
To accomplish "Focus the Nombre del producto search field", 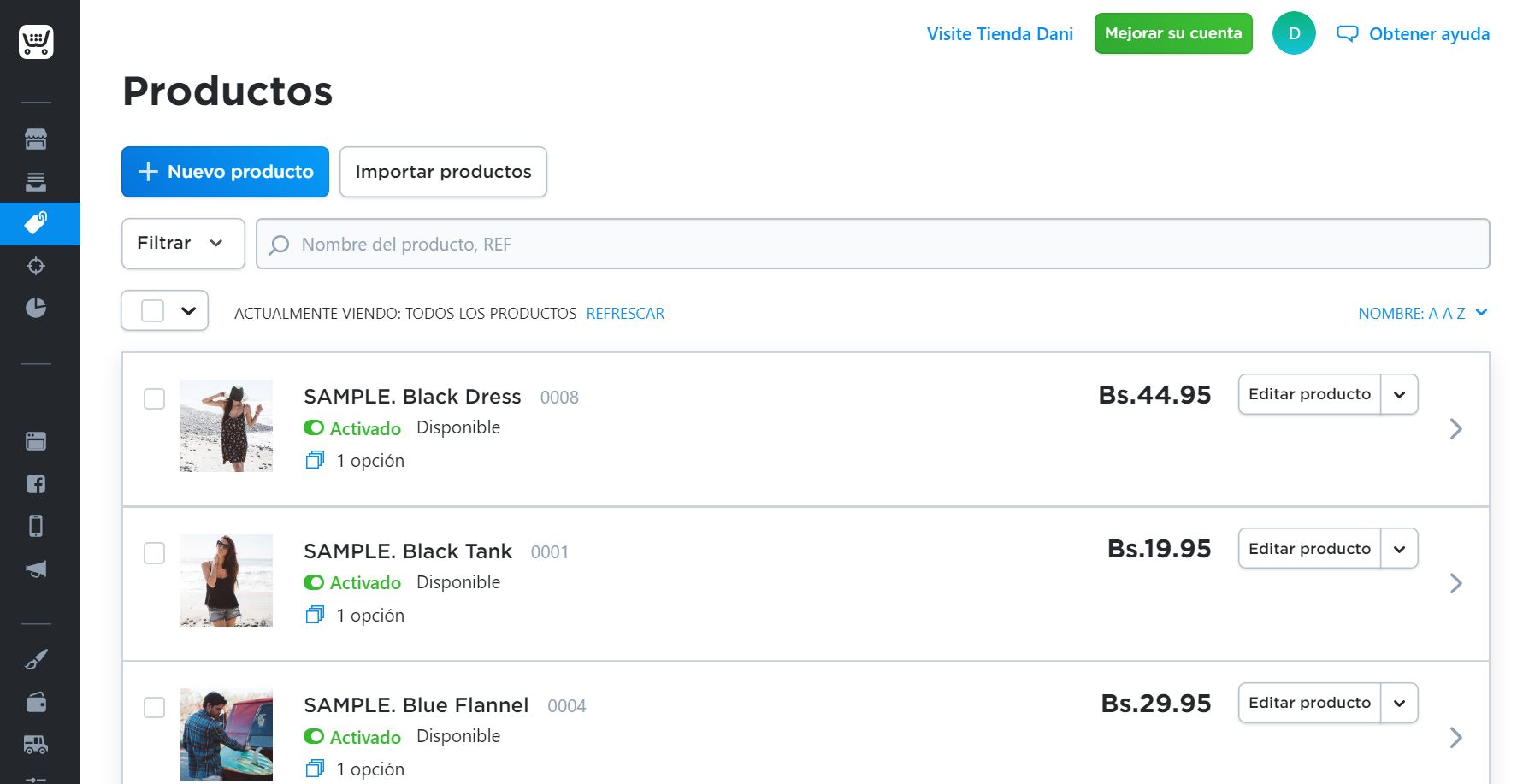I will click(872, 244).
